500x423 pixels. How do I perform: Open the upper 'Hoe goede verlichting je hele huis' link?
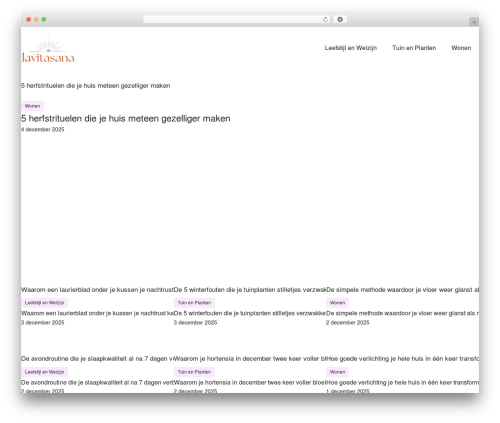point(402,359)
